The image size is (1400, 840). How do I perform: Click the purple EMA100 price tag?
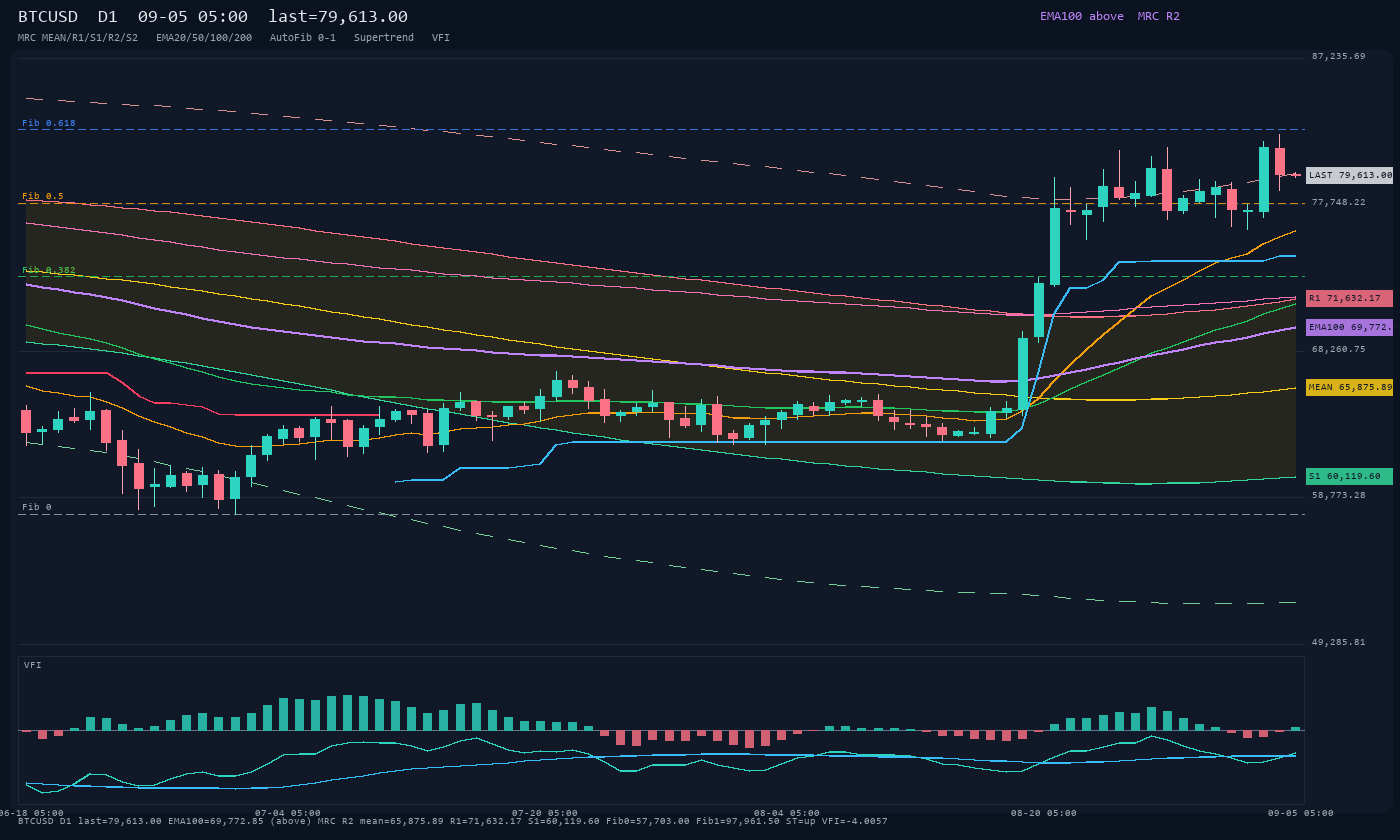click(x=1349, y=327)
